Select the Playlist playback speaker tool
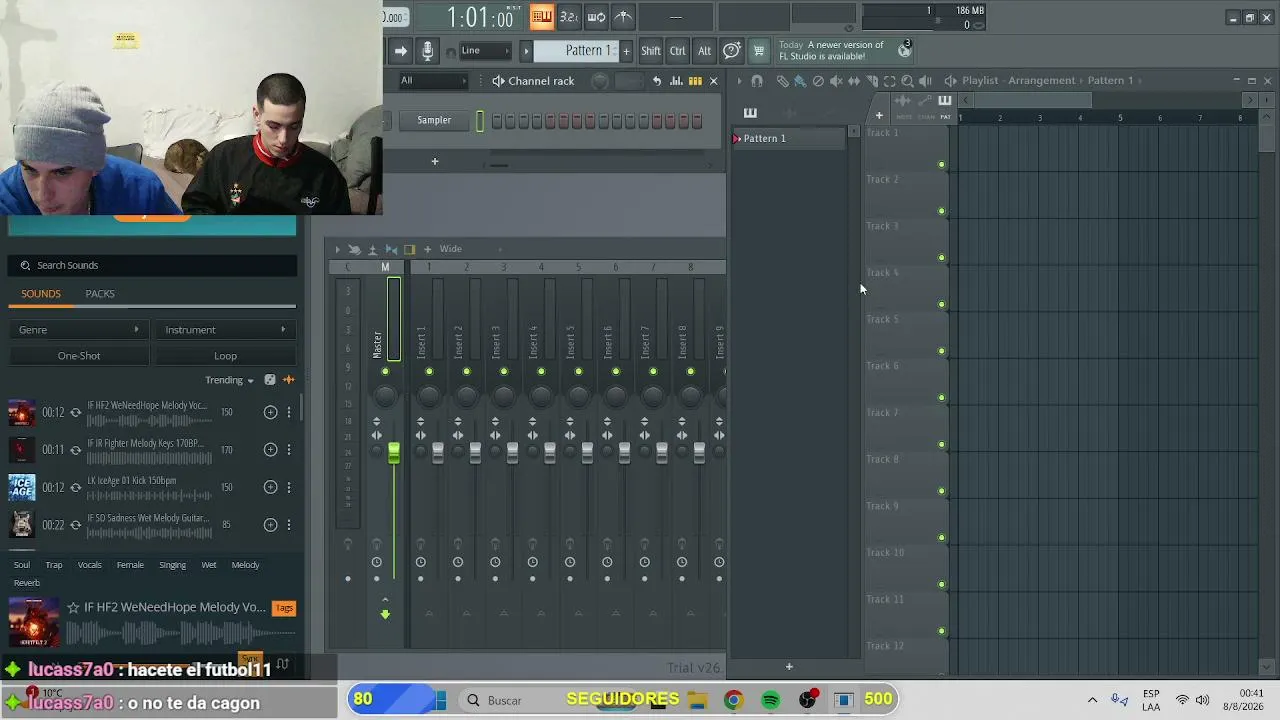1280x720 pixels. coord(925,81)
